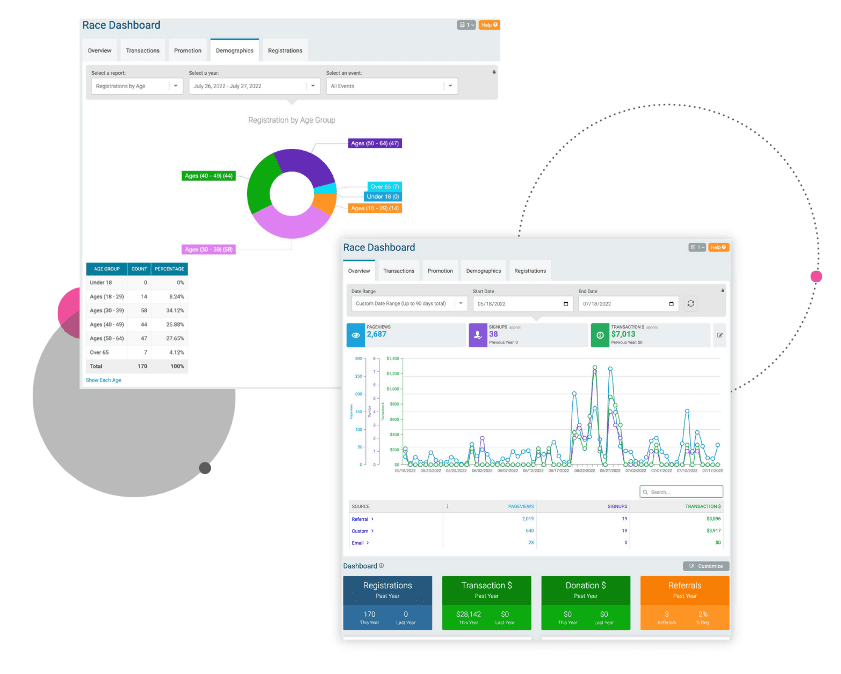
Task: Open the Email source link
Action: 358,543
